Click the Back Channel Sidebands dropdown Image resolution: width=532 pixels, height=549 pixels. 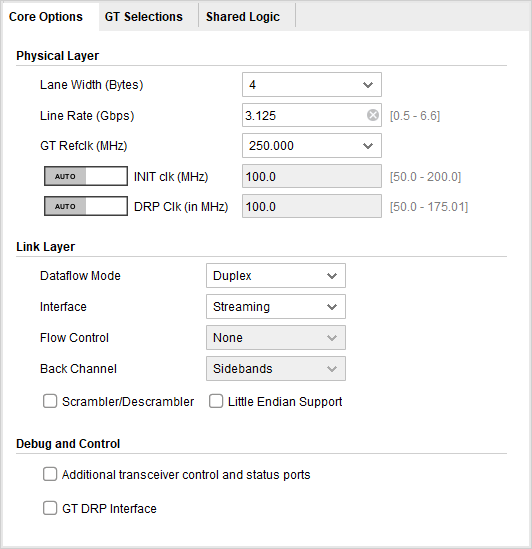coord(276,369)
